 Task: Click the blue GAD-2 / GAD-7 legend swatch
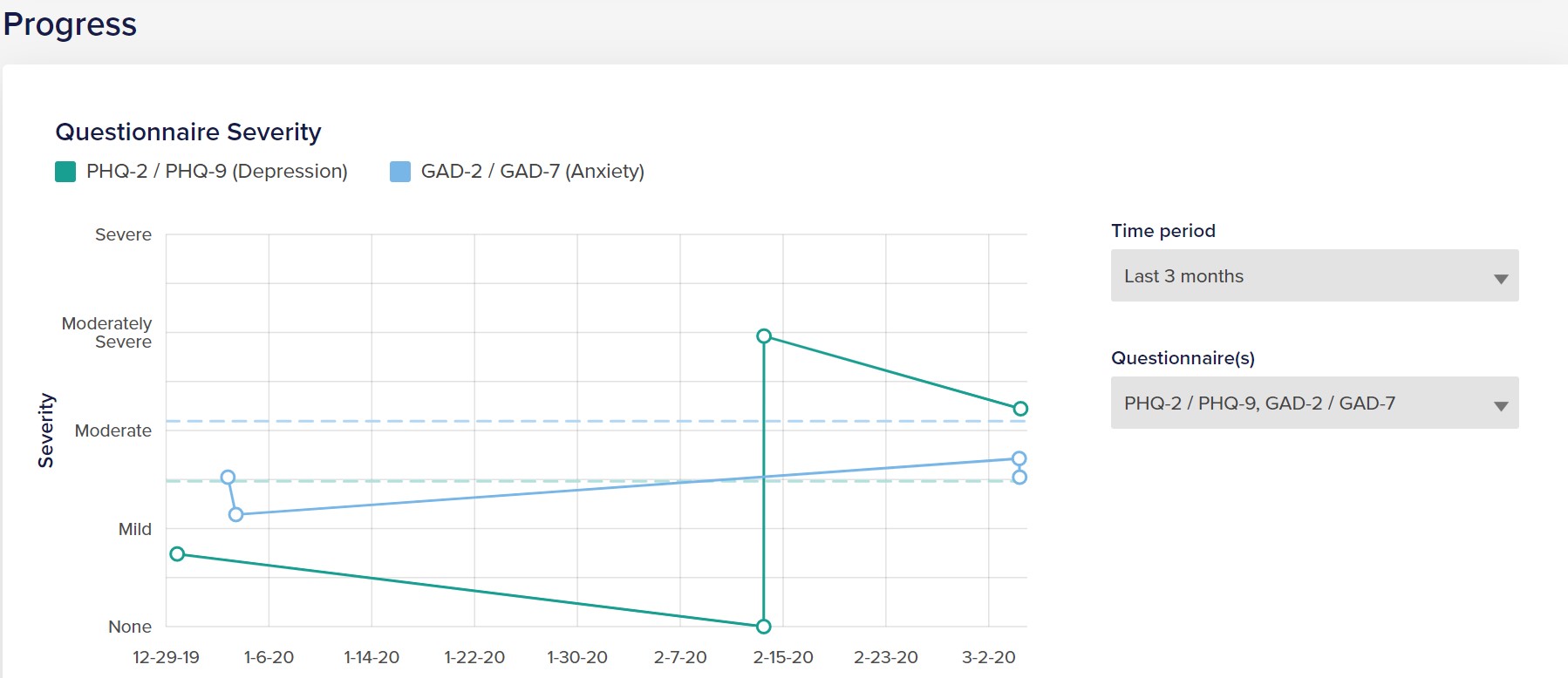click(400, 172)
